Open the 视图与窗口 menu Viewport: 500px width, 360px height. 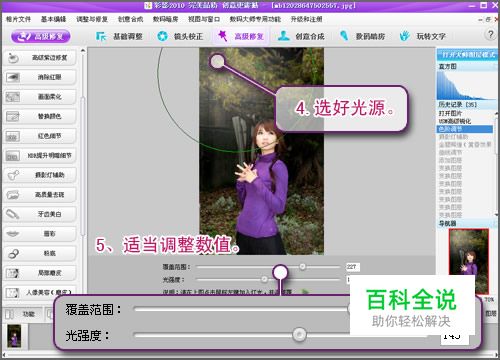204,19
